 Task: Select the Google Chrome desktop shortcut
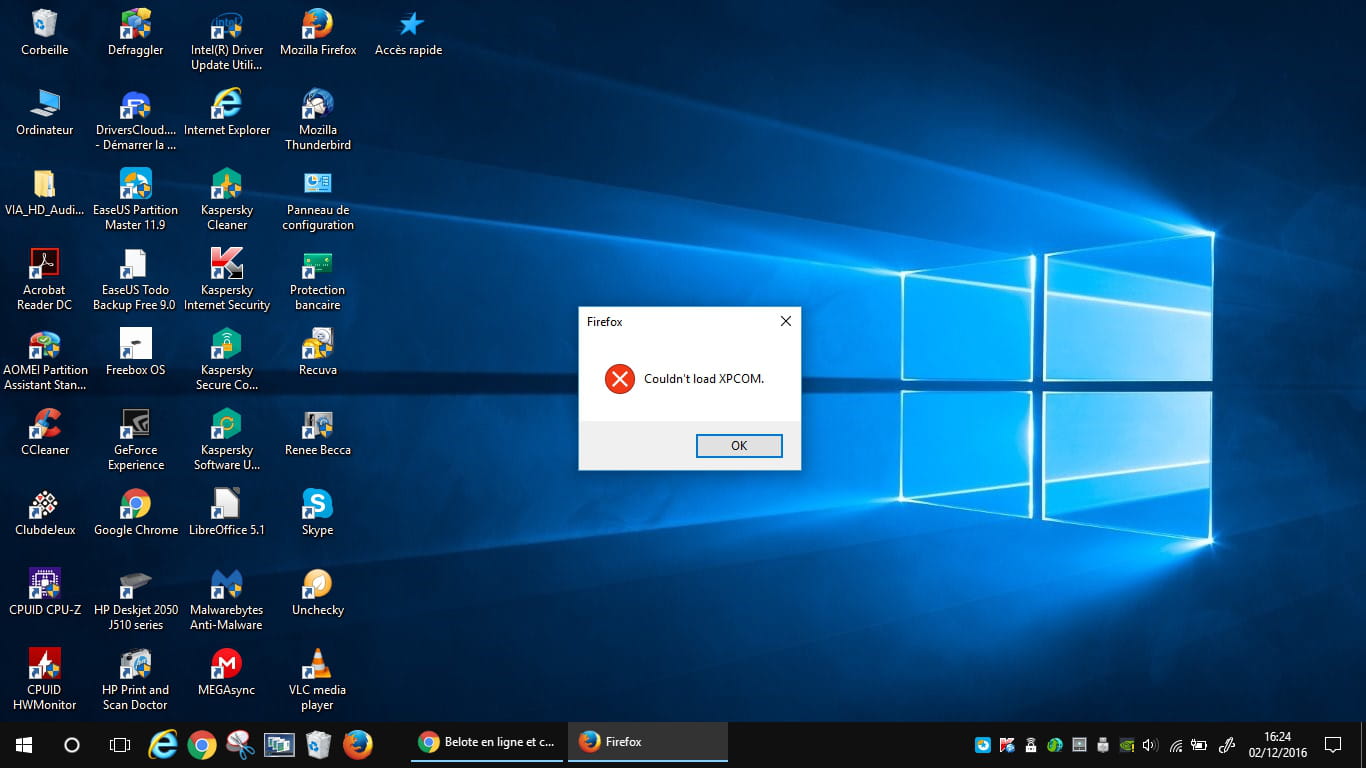136,513
